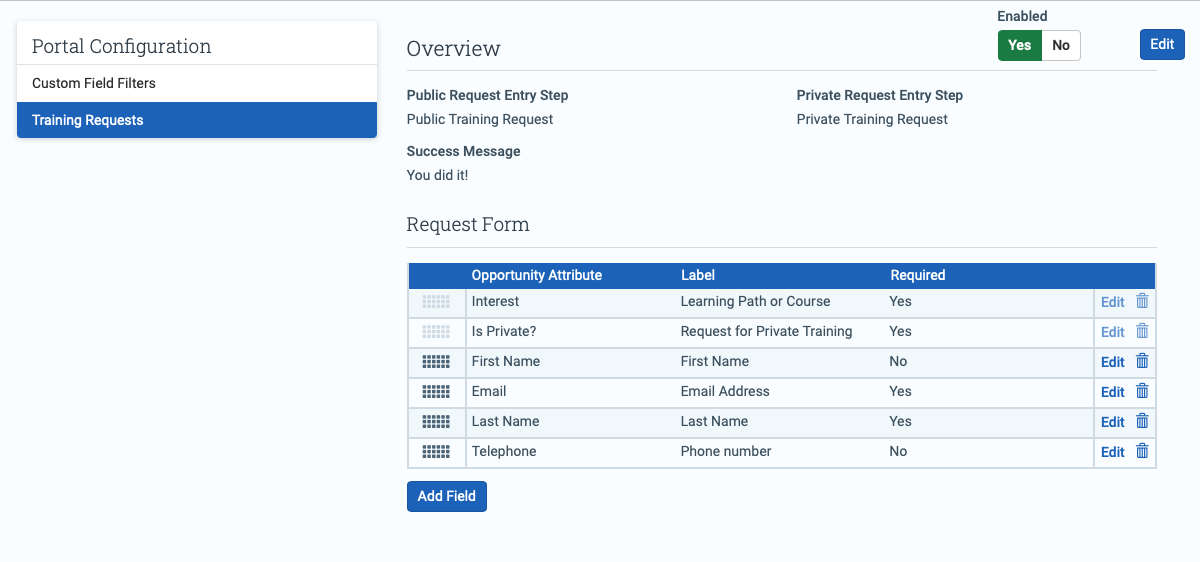Click Required value No in First Name row
Screen dimensions: 1200x562
pos(898,361)
